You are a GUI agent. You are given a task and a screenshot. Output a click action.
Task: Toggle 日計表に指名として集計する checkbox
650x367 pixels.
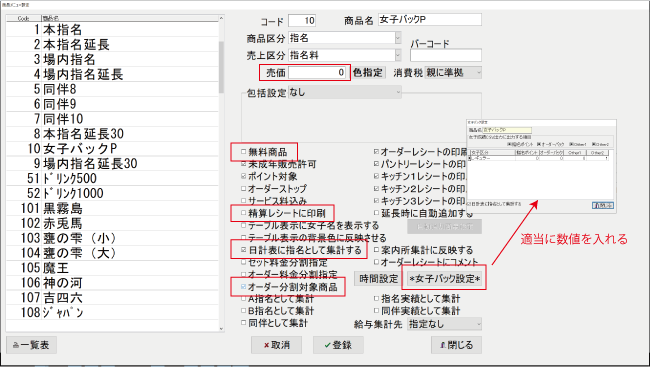tap(244, 250)
